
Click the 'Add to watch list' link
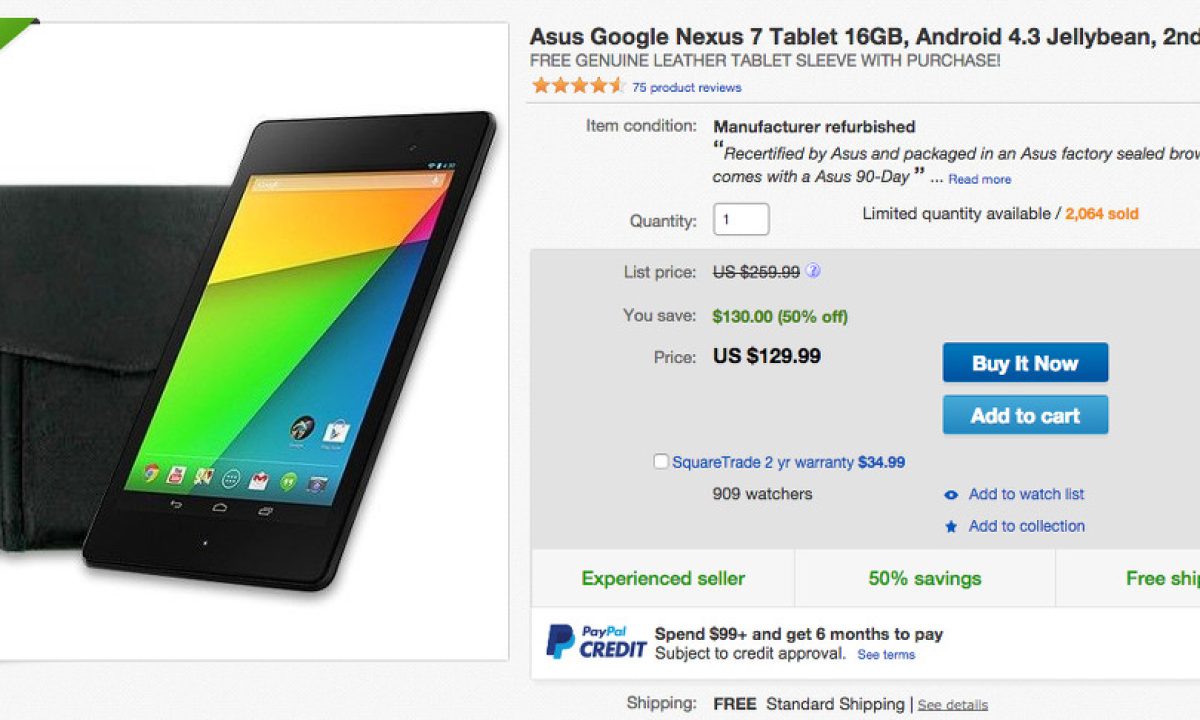[x=1026, y=494]
